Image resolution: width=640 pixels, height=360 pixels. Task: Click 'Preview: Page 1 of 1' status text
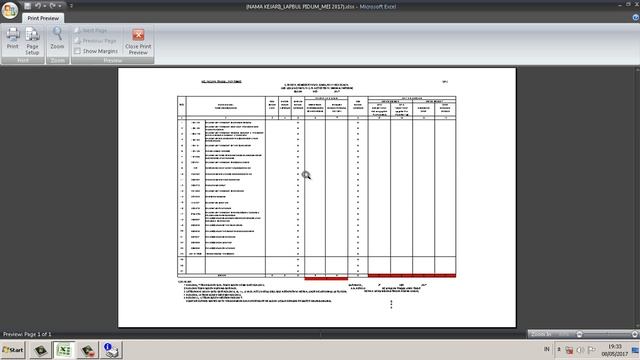coord(27,334)
